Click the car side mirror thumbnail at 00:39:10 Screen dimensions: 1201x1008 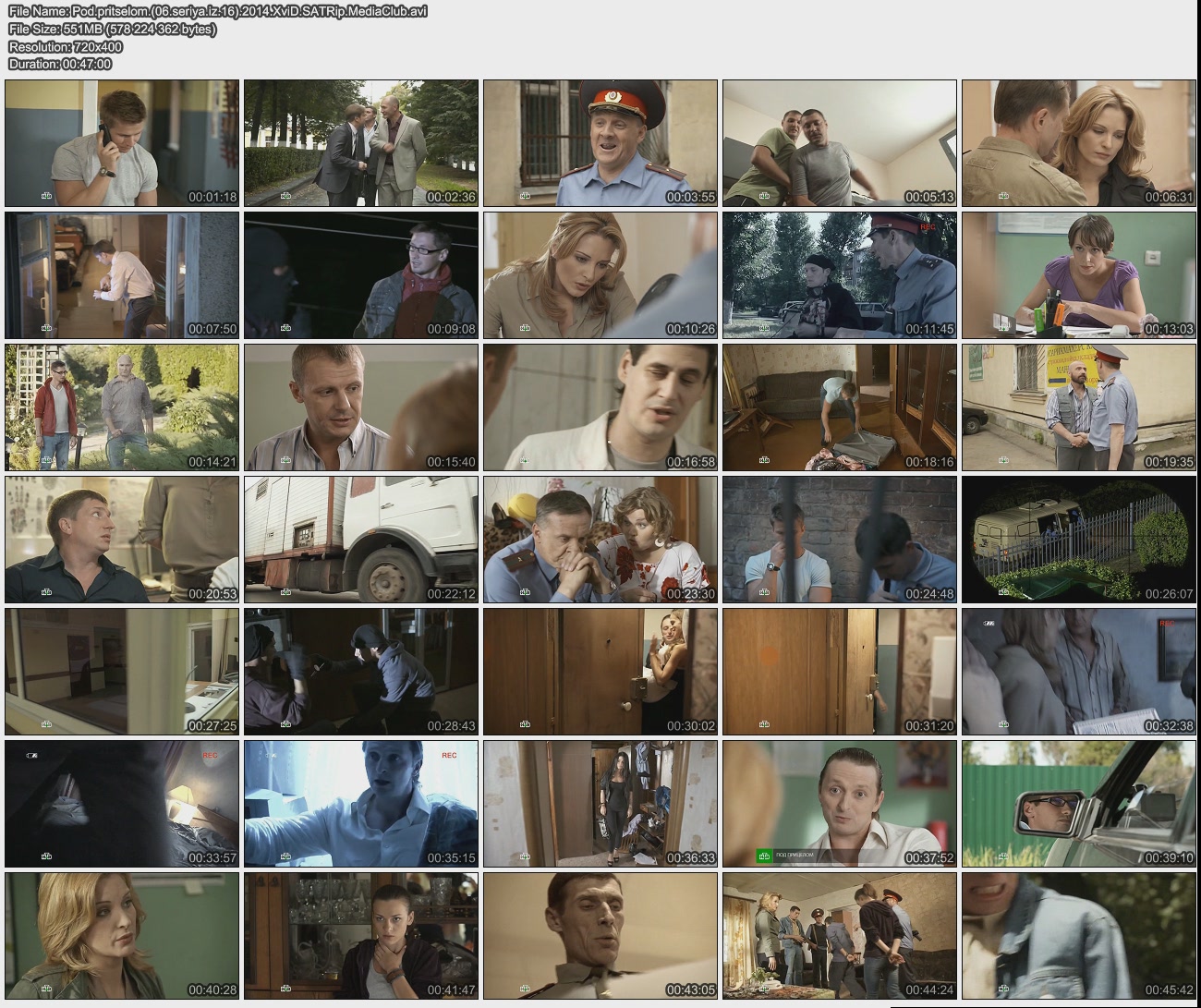pos(1079,804)
